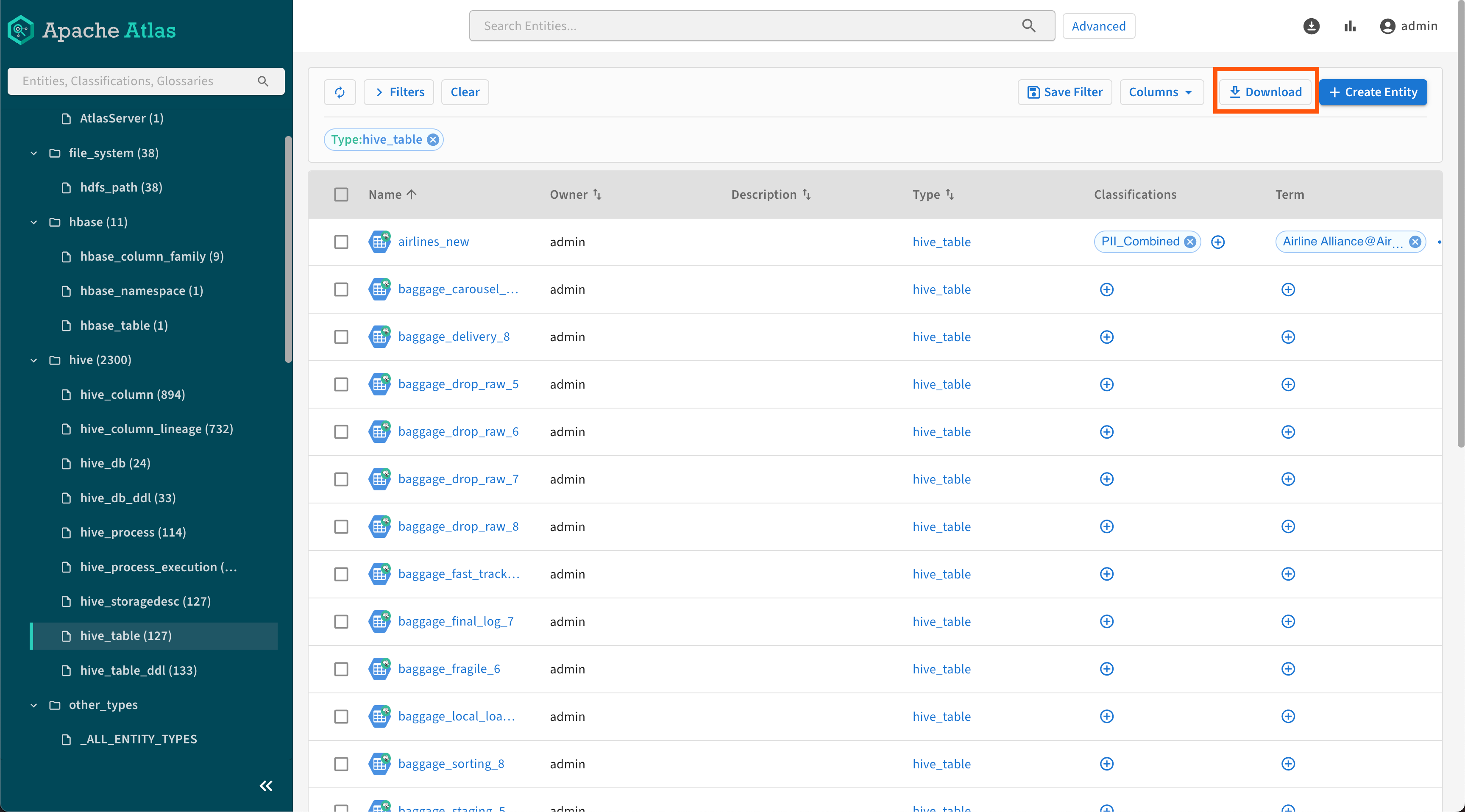This screenshot has height=812, width=1465.
Task: Click the magnifier icon in the entity search
Action: click(1028, 25)
